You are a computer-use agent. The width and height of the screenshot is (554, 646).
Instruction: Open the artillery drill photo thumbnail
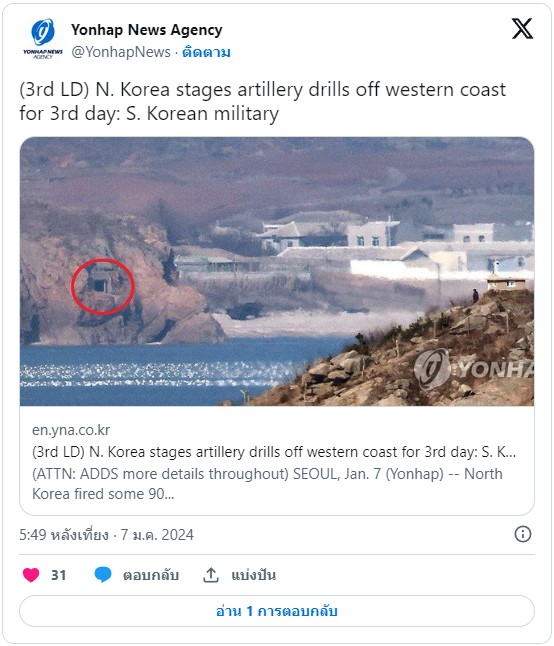click(x=277, y=272)
